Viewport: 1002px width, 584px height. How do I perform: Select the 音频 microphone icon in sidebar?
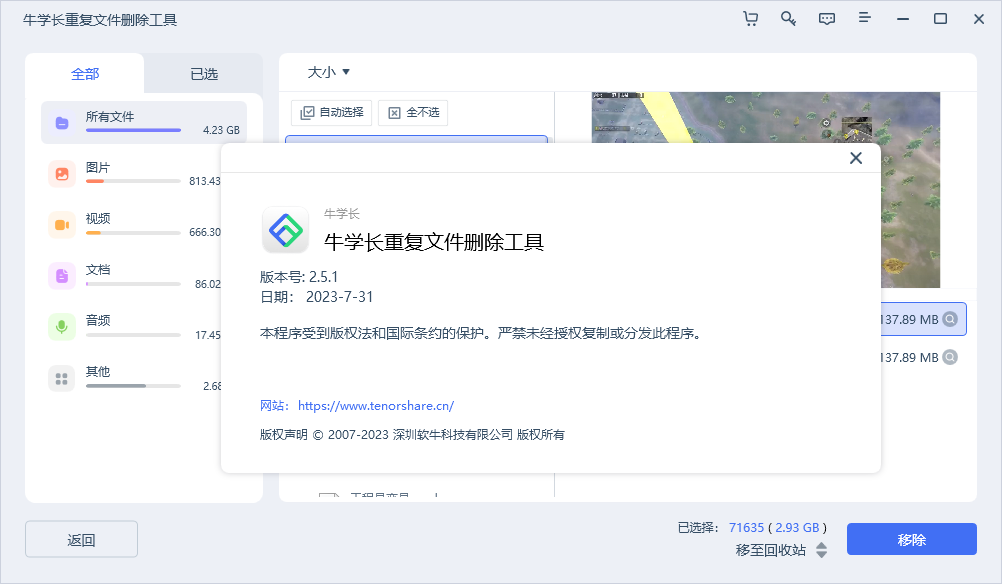tap(62, 326)
